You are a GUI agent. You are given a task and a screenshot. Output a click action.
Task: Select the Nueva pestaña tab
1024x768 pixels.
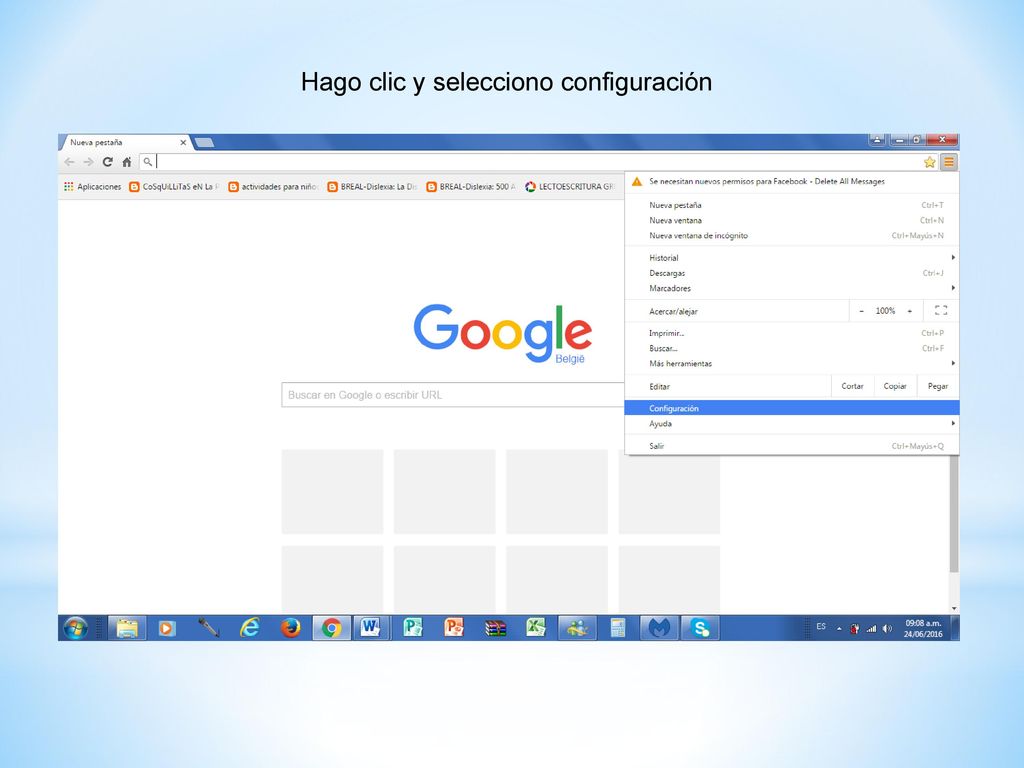point(124,142)
